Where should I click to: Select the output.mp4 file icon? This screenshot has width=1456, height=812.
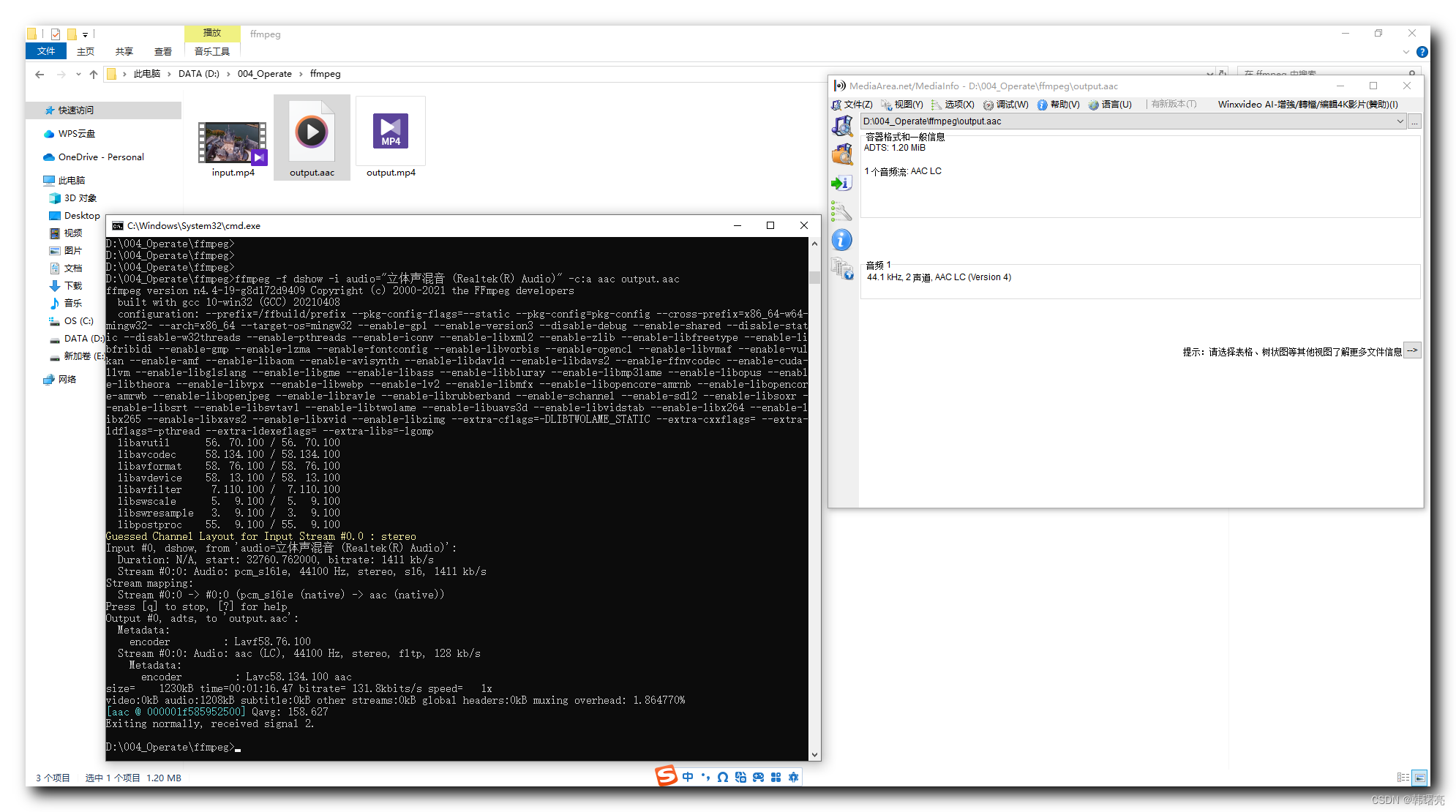click(391, 132)
